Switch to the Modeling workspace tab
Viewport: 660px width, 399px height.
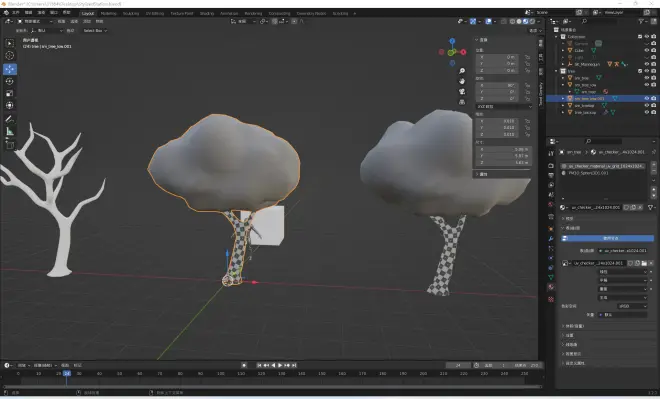coord(109,13)
